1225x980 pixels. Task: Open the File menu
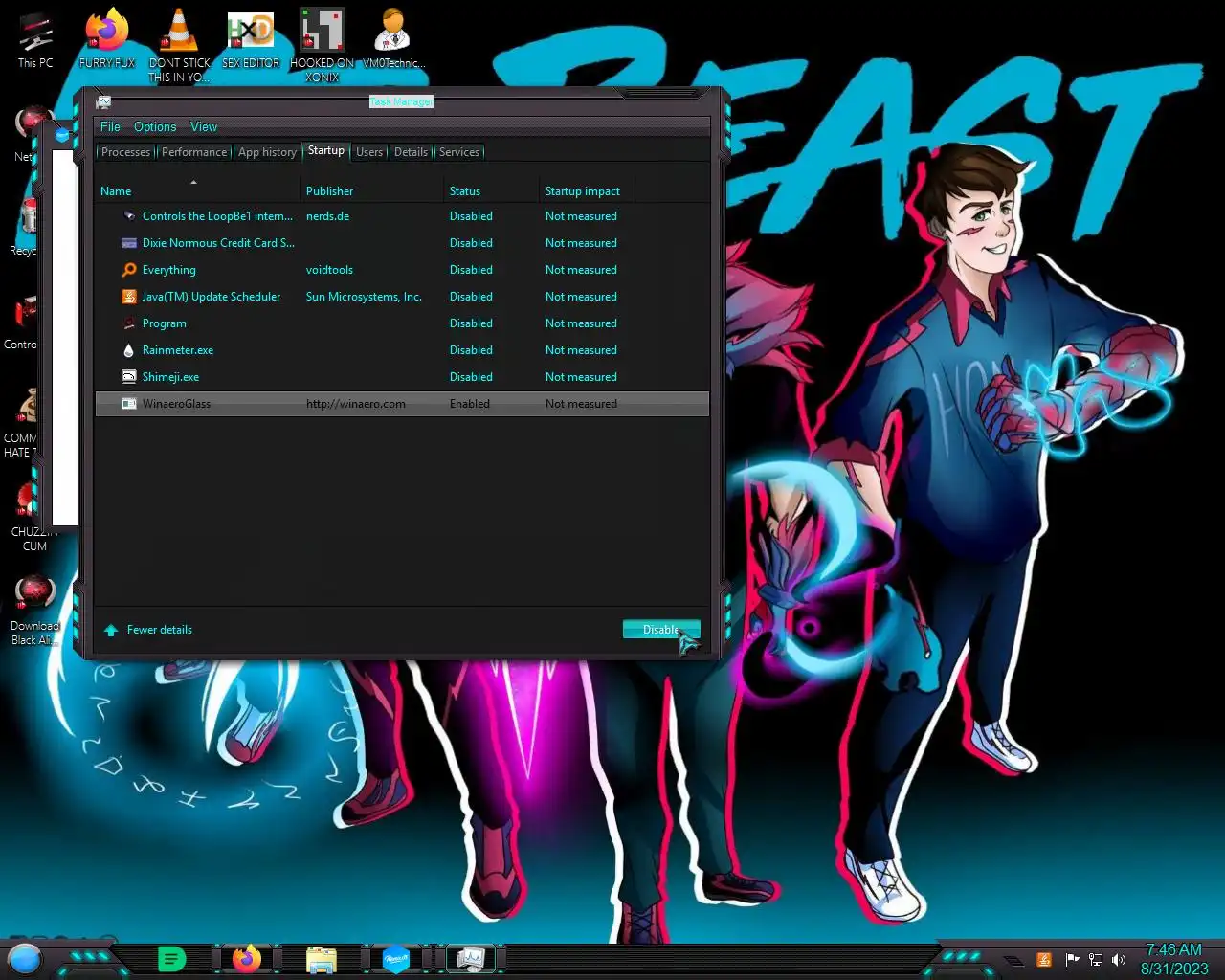[x=110, y=126]
